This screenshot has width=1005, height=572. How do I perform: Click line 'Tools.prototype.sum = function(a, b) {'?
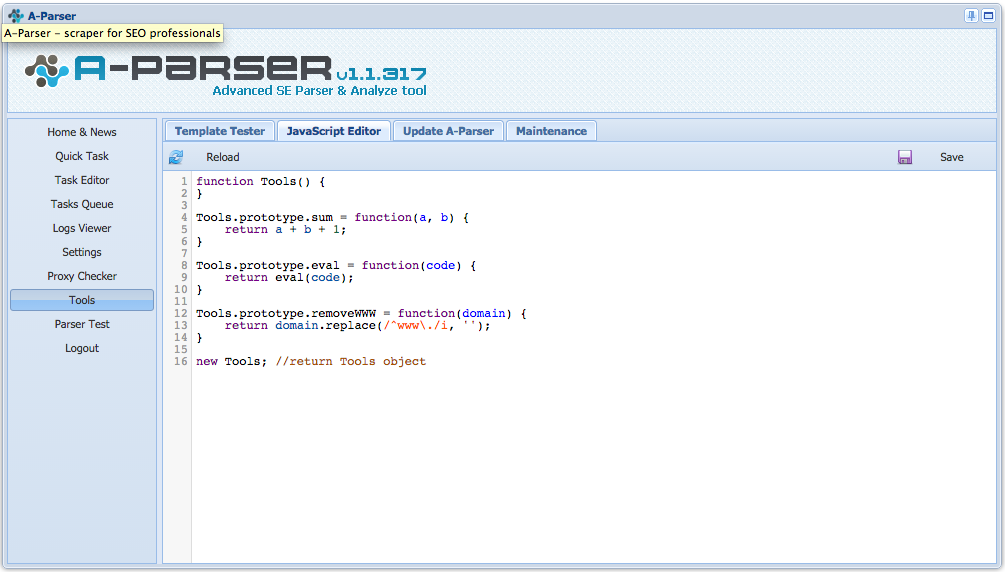point(332,217)
